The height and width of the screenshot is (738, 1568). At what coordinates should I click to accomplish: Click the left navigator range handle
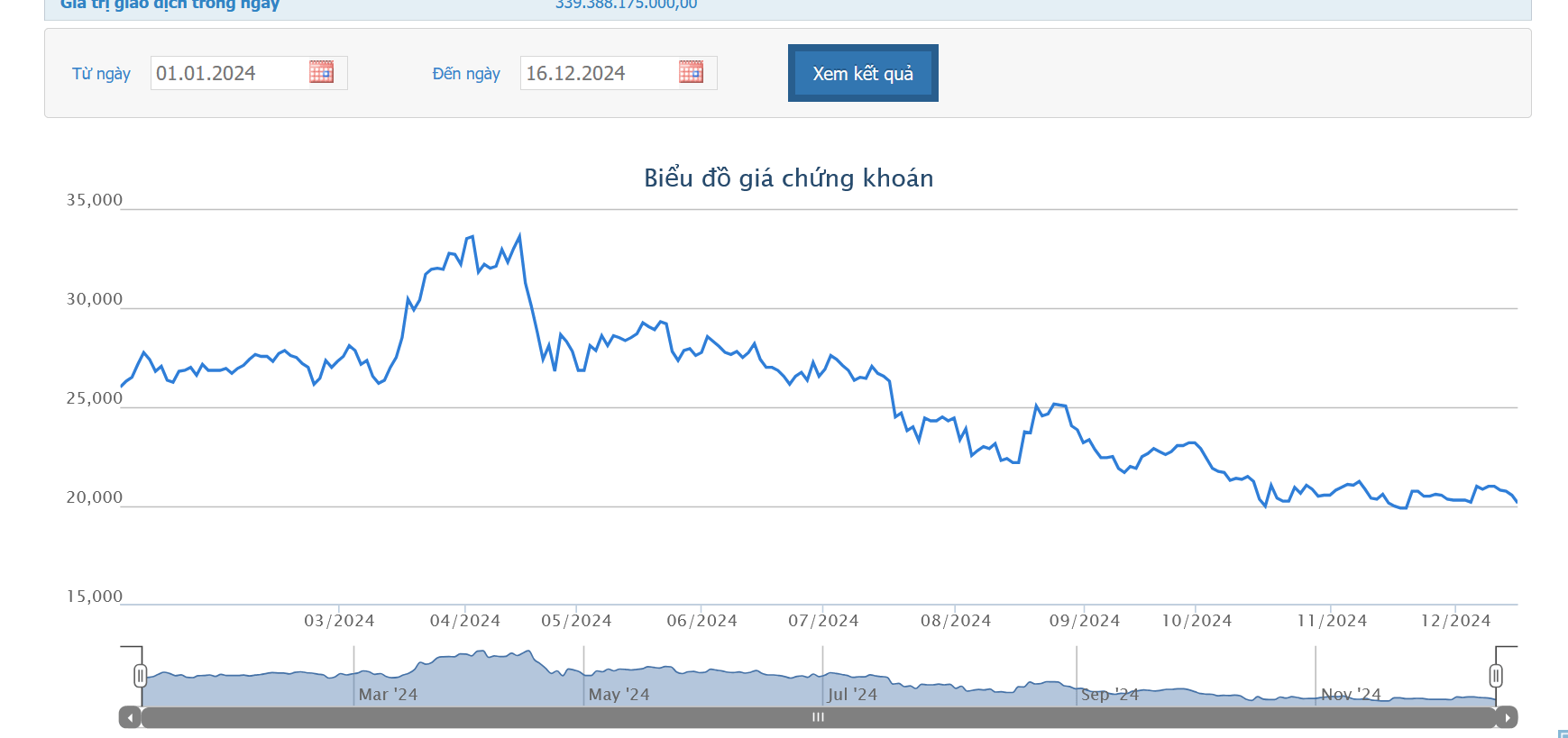(140, 675)
